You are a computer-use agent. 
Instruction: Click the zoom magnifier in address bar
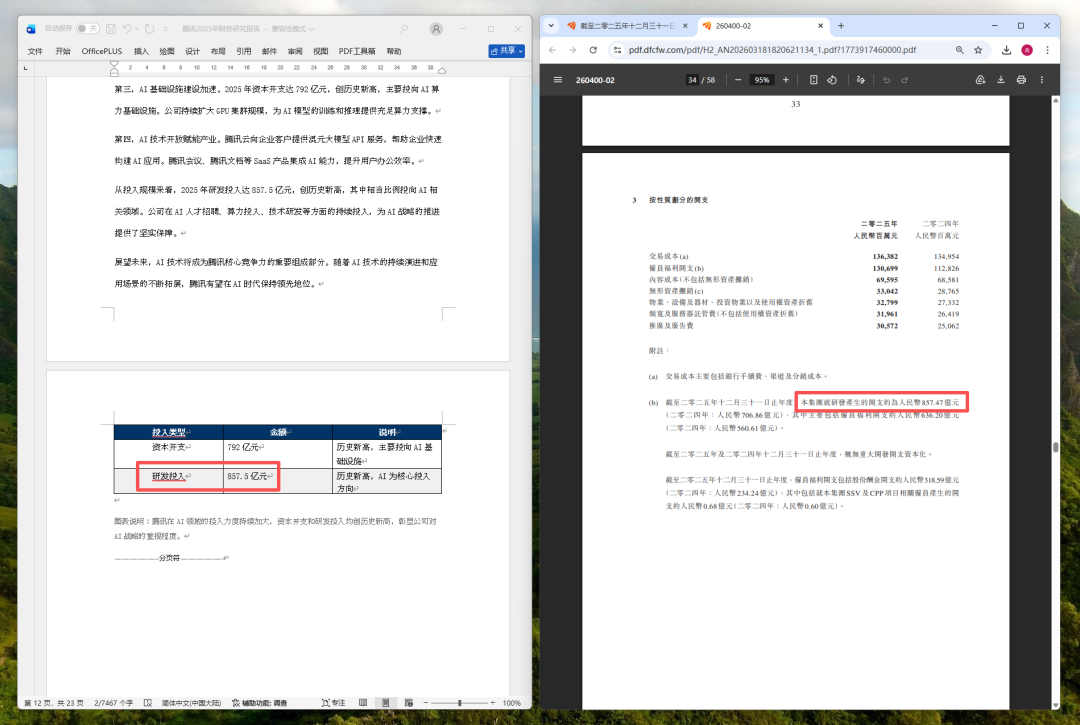point(959,50)
